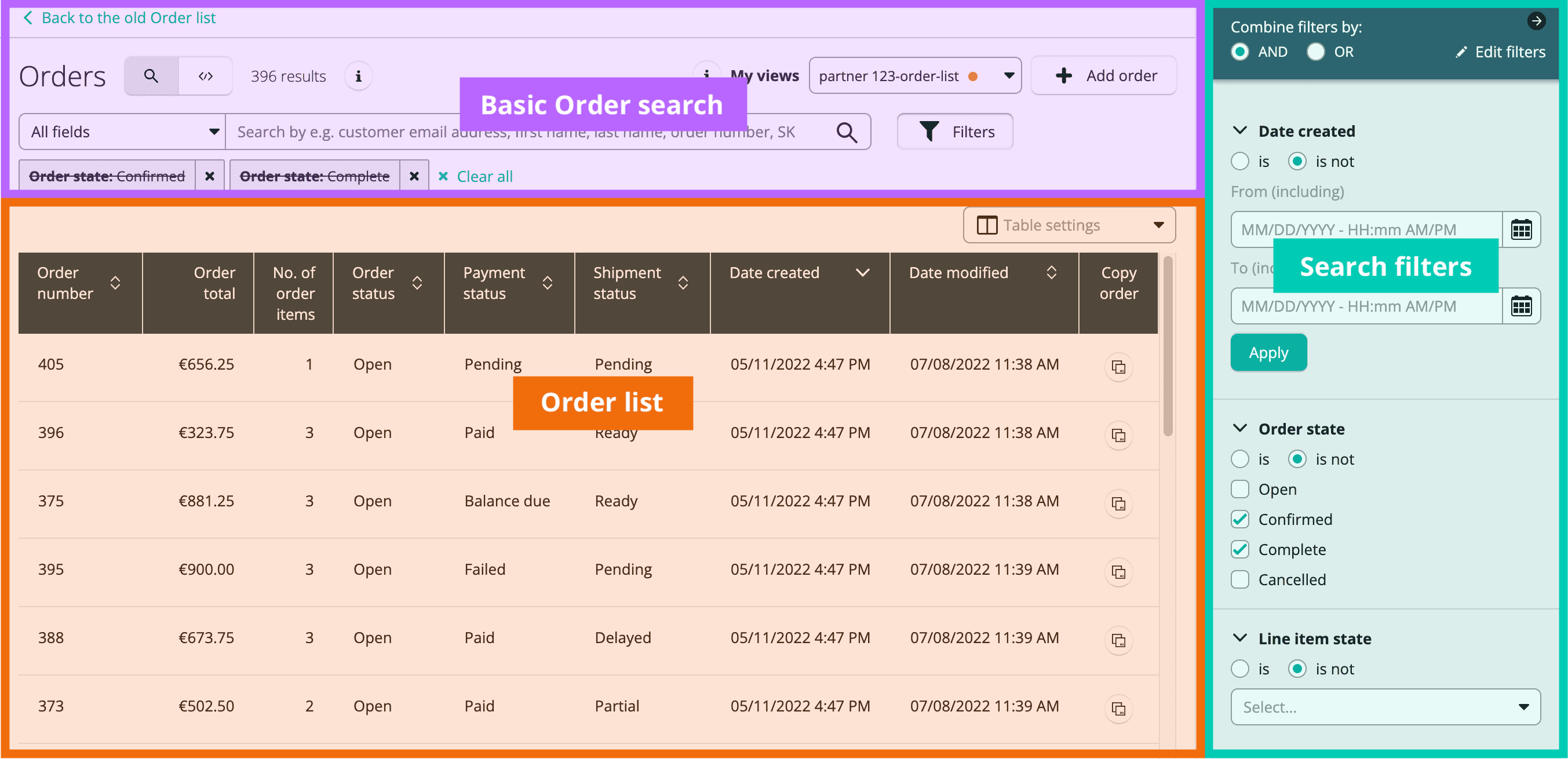
Task: Click the Apply button for date filter
Action: [x=1268, y=352]
